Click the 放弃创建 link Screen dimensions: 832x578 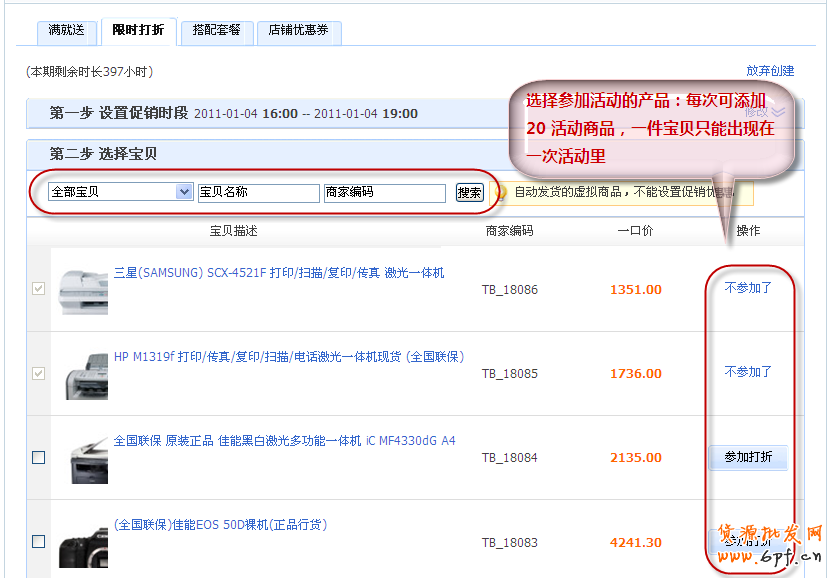[770, 71]
